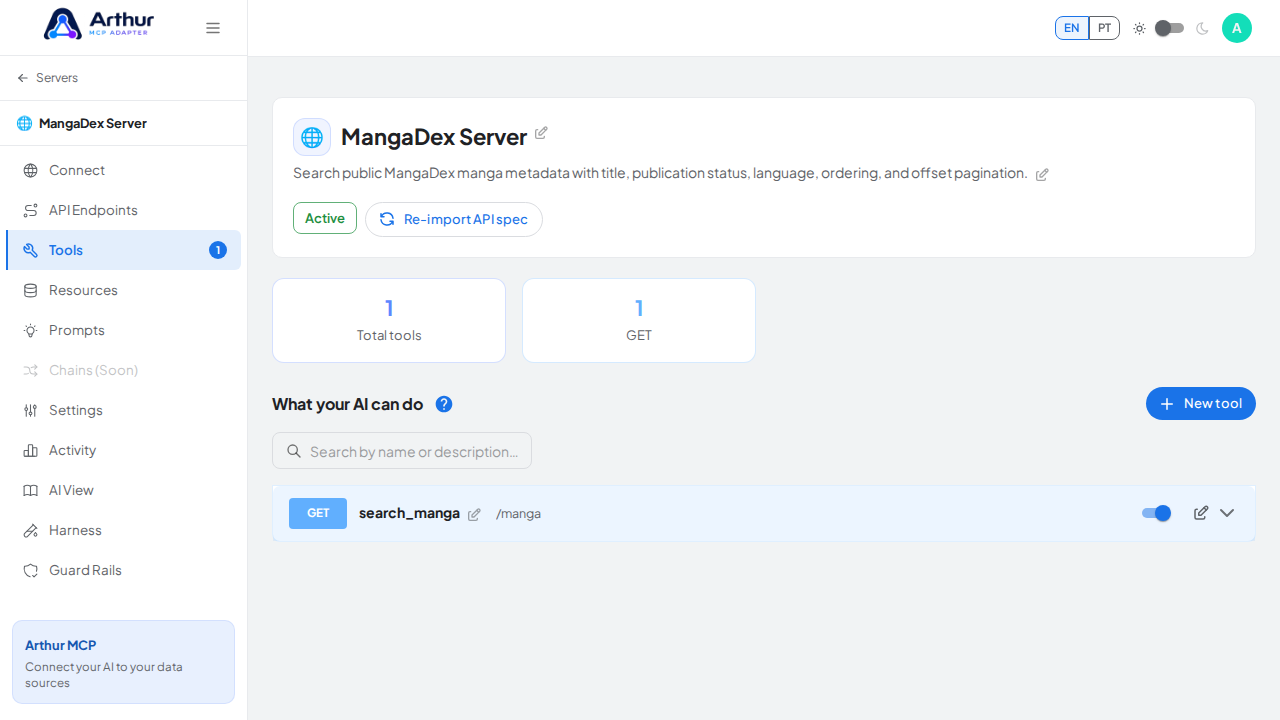Viewport: 1280px width, 720px height.
Task: Click Re-import API spec button
Action: click(x=454, y=219)
